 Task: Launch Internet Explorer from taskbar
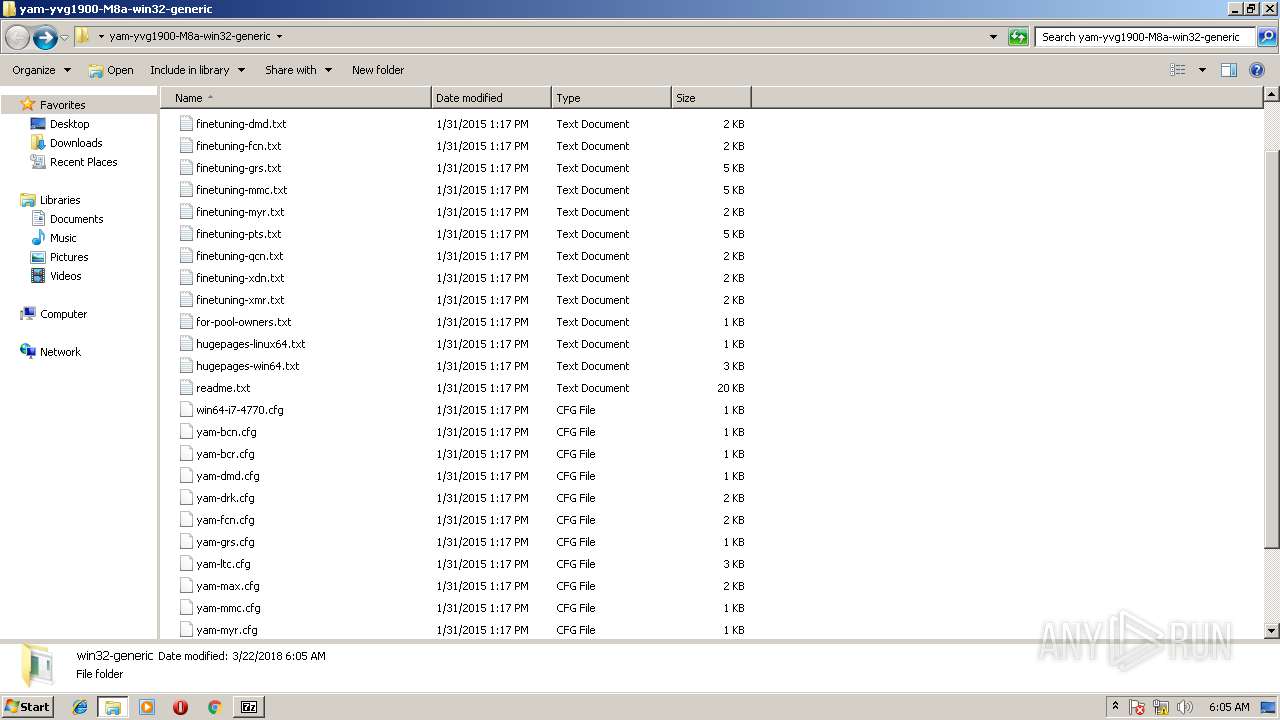coord(80,707)
